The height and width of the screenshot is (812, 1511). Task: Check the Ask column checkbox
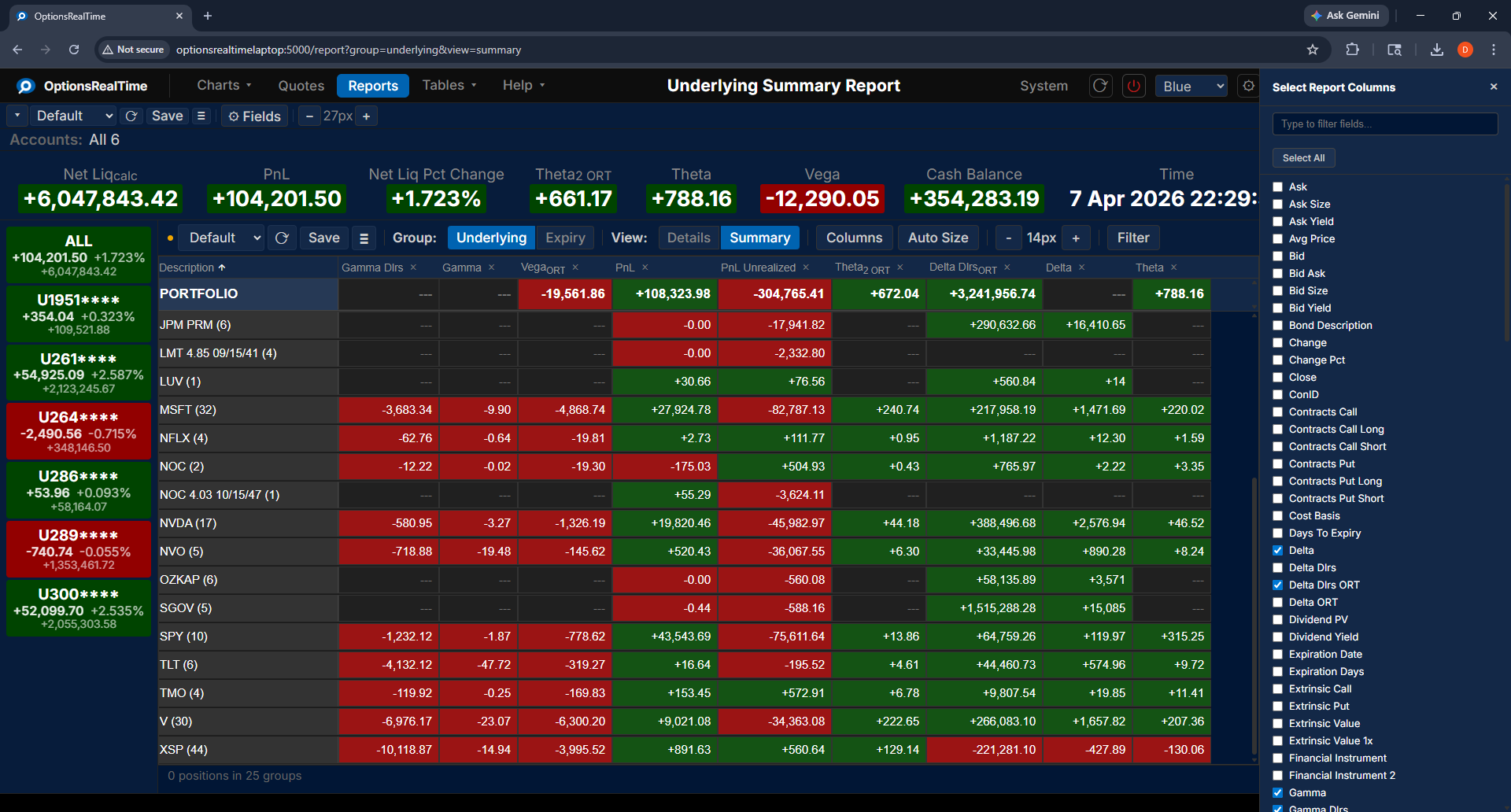coord(1278,187)
